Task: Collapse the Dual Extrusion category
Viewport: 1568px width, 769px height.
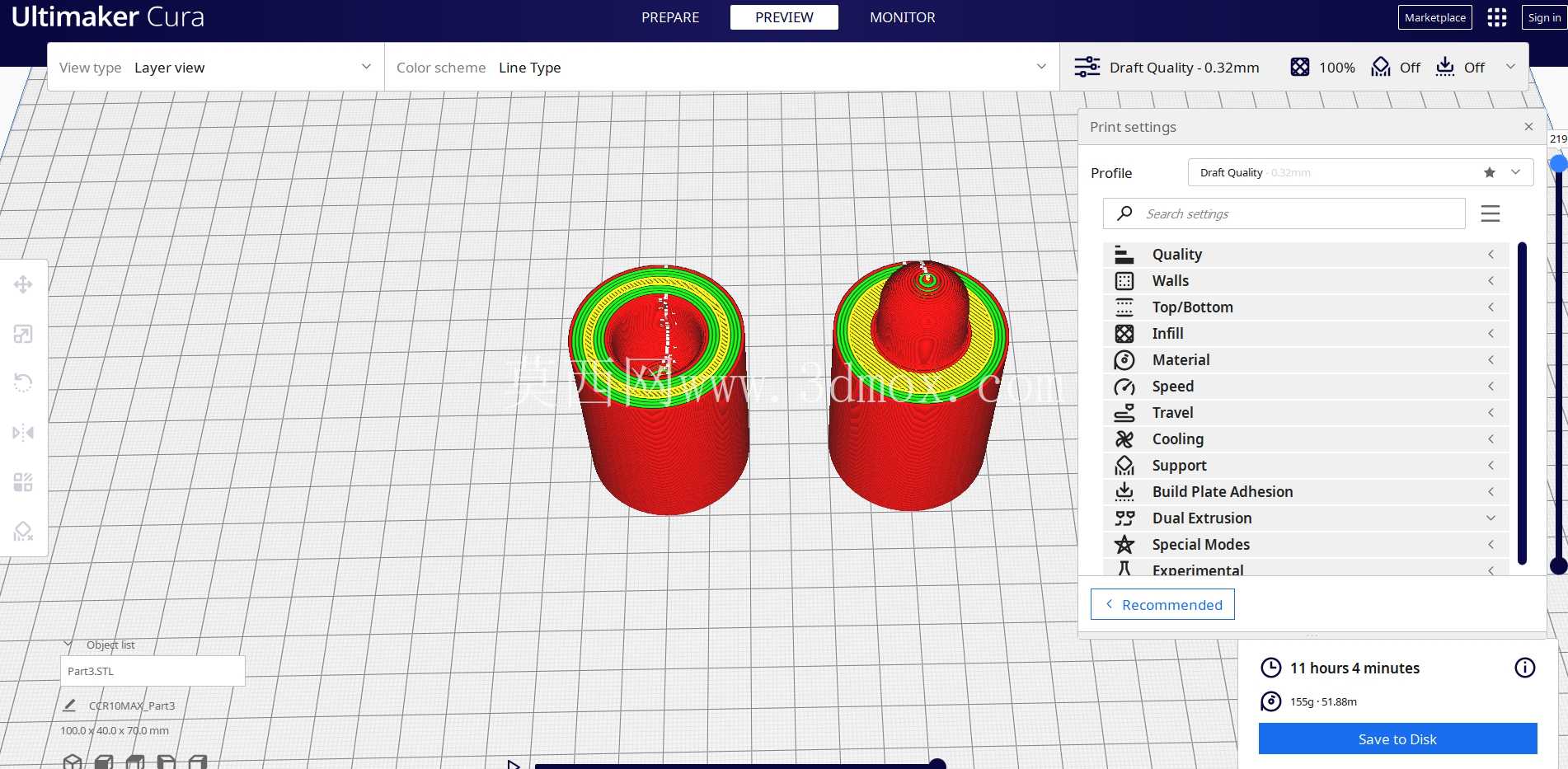Action: pyautogui.click(x=1306, y=518)
